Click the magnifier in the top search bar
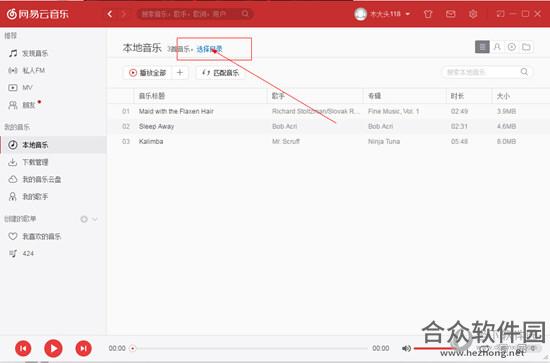The width and height of the screenshot is (550, 363). [245, 14]
